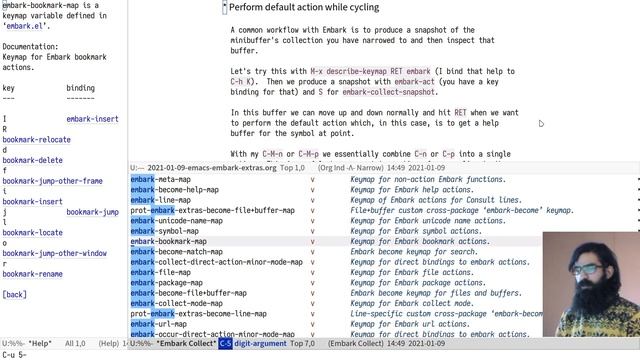Select highlighted embark-bookmark-map entry
640x360 pixels.
click(x=169, y=241)
